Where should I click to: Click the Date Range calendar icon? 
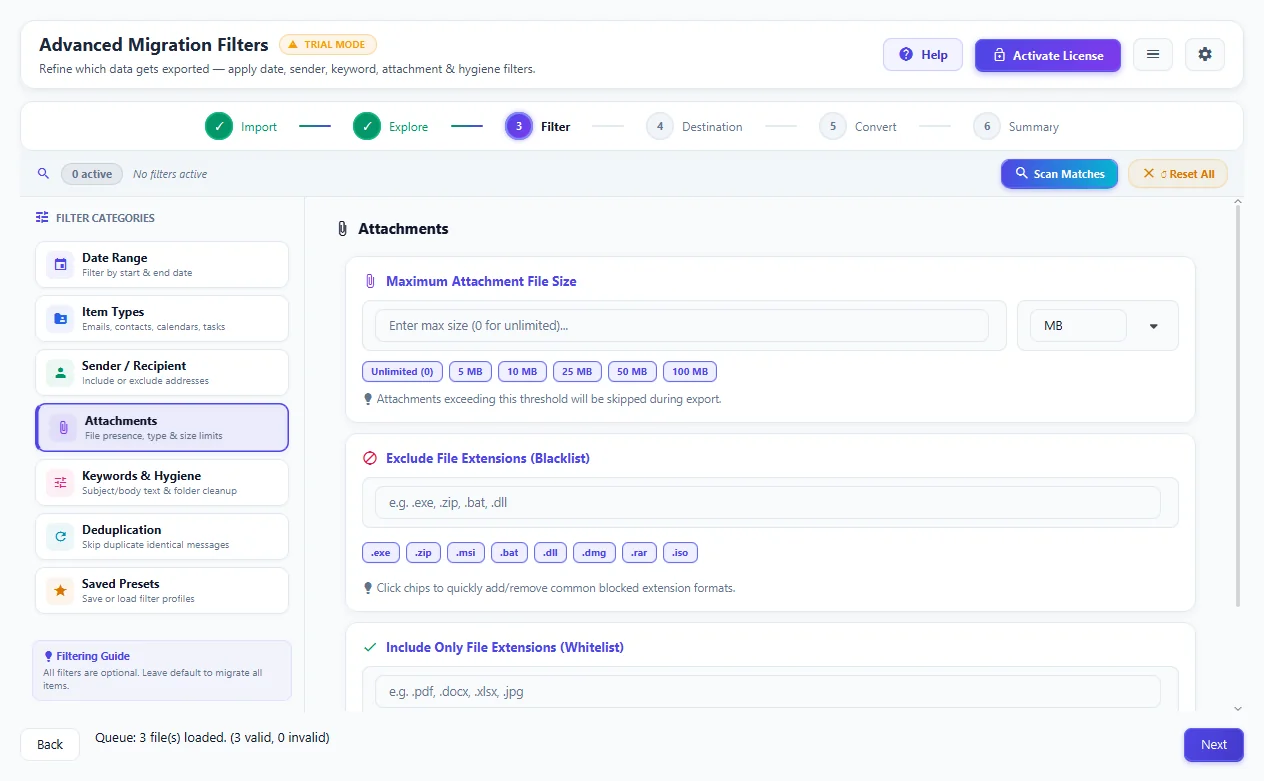[60, 265]
